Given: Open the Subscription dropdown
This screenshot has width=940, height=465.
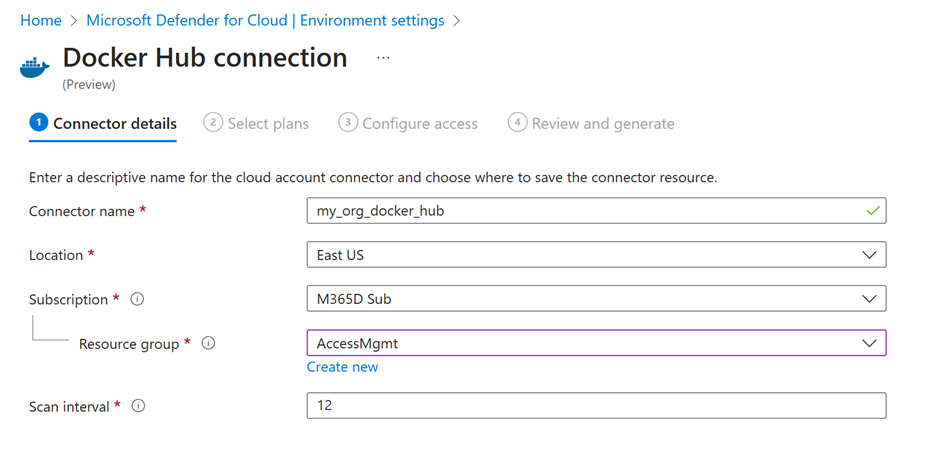Looking at the screenshot, I should pyautogui.click(x=869, y=299).
